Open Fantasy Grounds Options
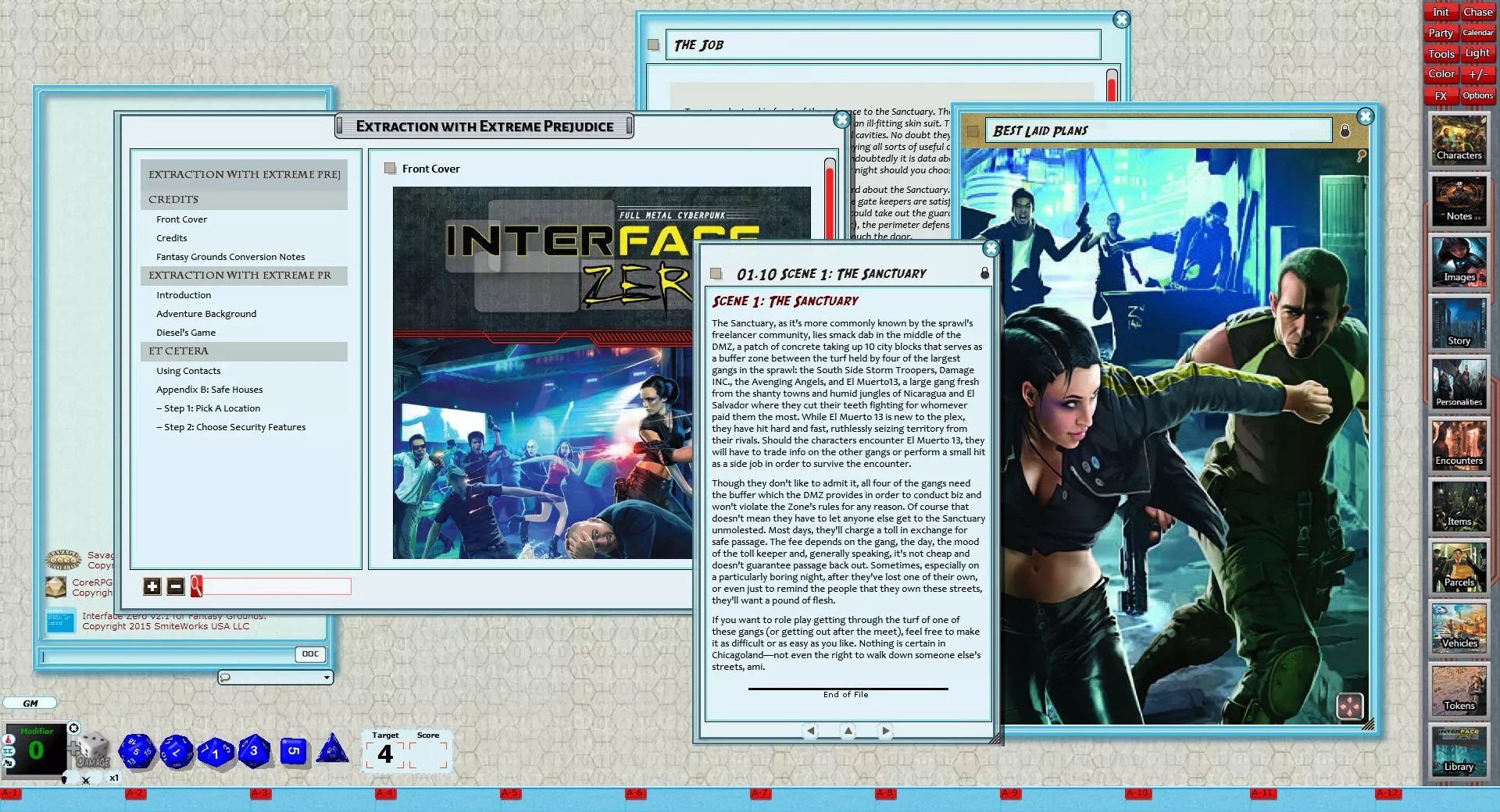The image size is (1500, 812). tap(1477, 95)
